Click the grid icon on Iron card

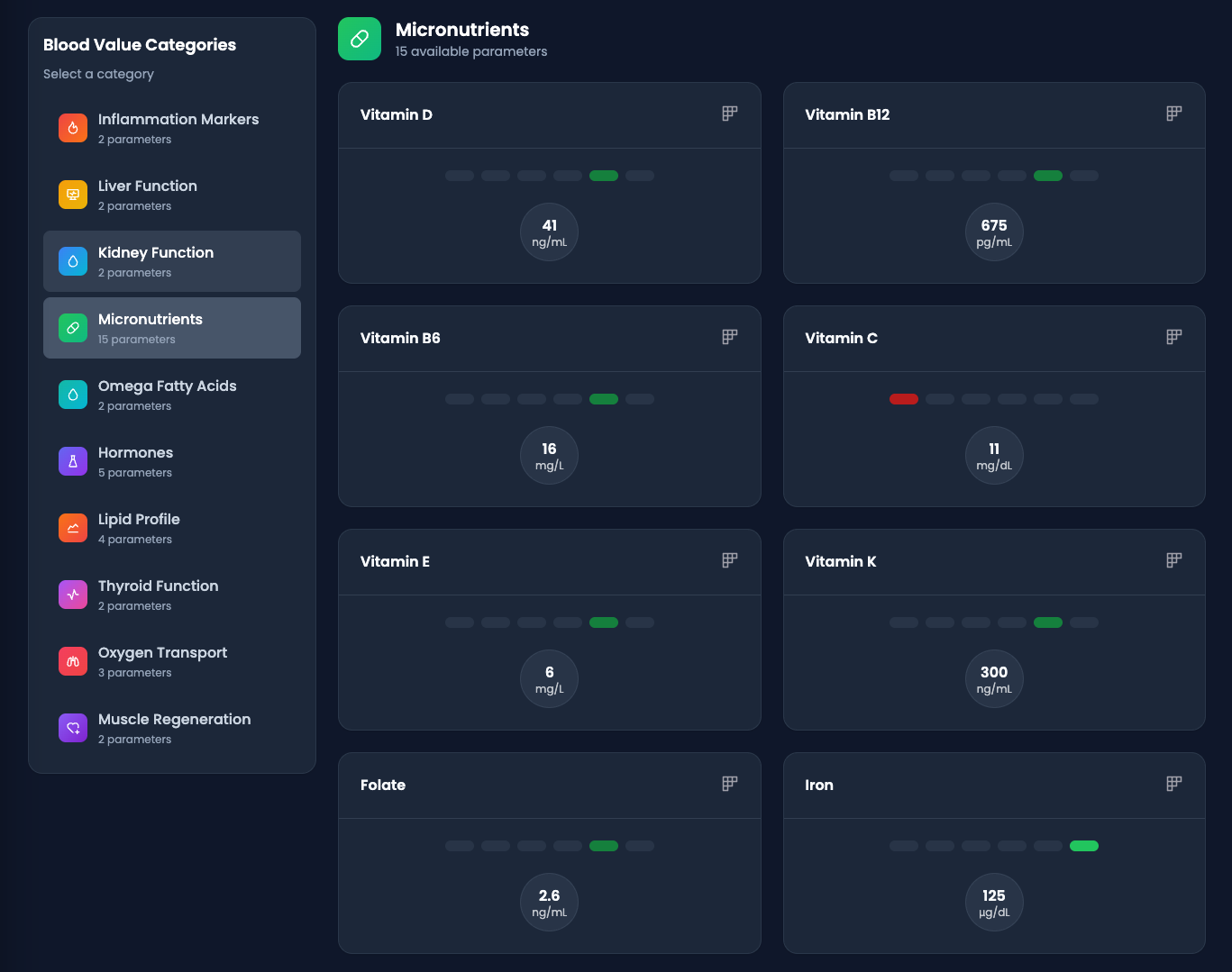point(1174,784)
